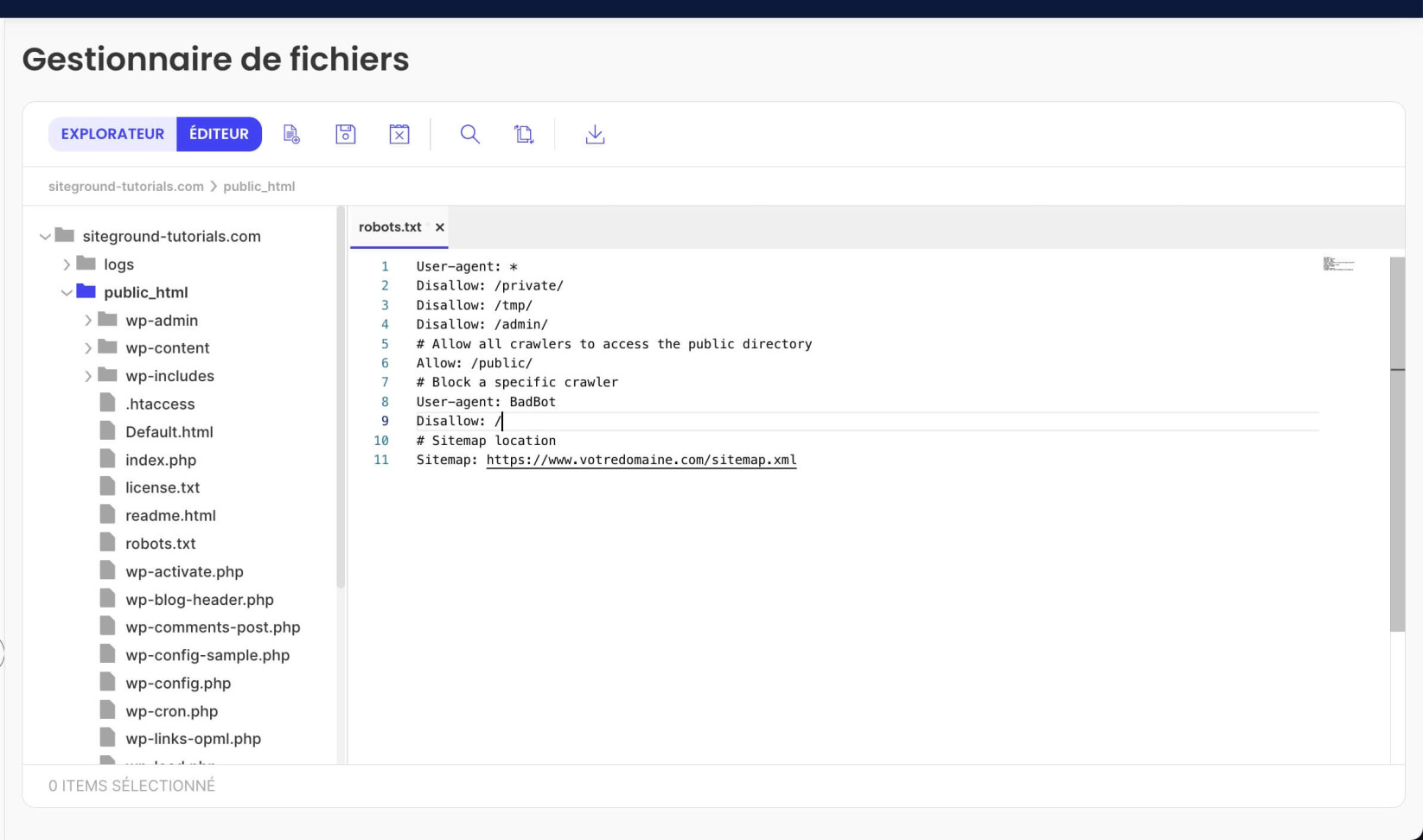Click the comment # Block a specific crawler
Viewport: 1423px width, 840px height.
click(x=517, y=383)
